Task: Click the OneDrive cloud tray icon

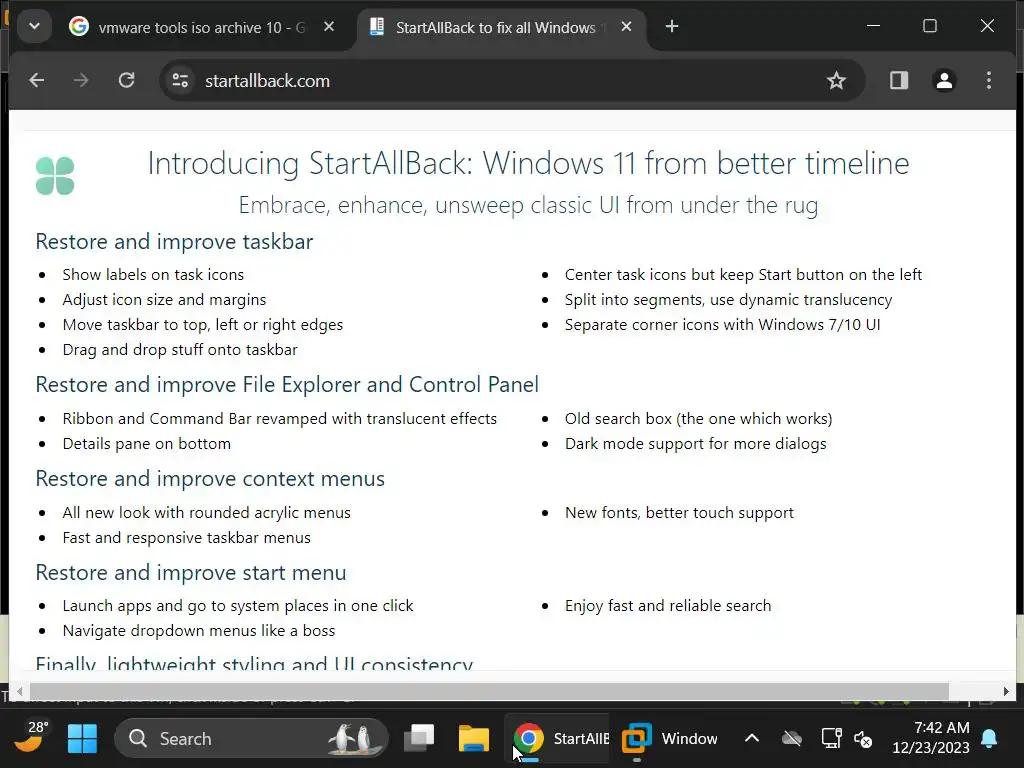Action: click(x=792, y=739)
